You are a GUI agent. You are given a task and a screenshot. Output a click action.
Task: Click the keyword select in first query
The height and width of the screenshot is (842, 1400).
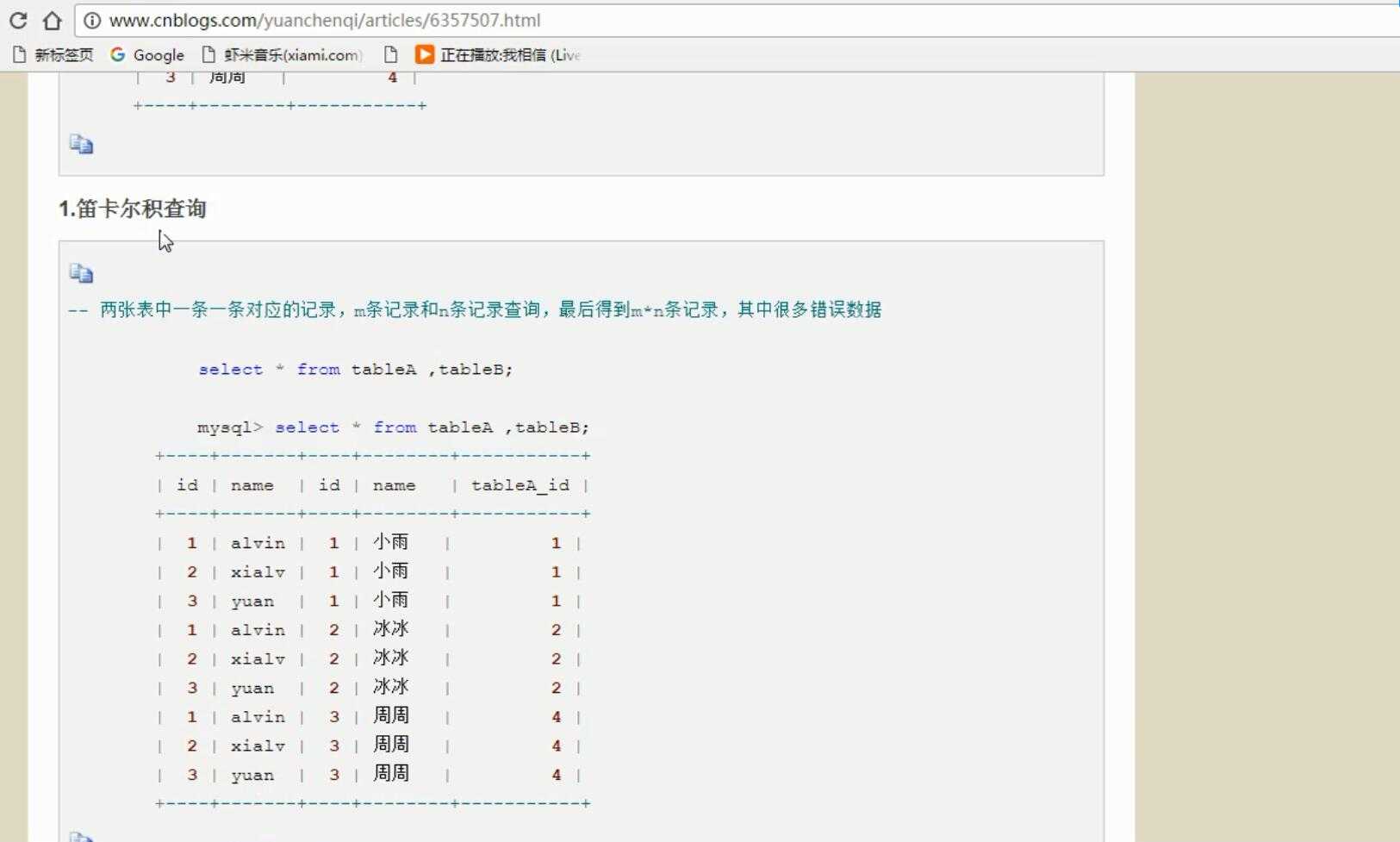point(230,370)
